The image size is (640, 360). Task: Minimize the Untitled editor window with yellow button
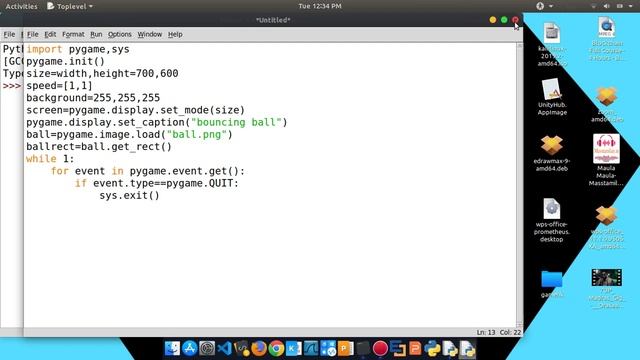[493, 20]
